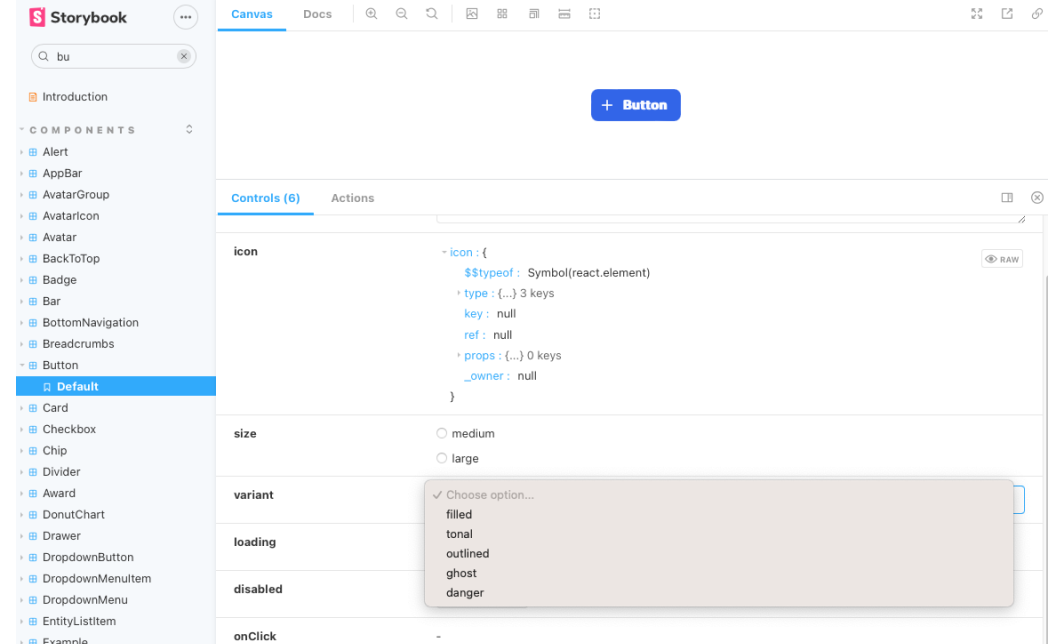Viewport: 1064px width, 644px height.
Task: Toggle the grid overlay icon
Action: coord(502,14)
